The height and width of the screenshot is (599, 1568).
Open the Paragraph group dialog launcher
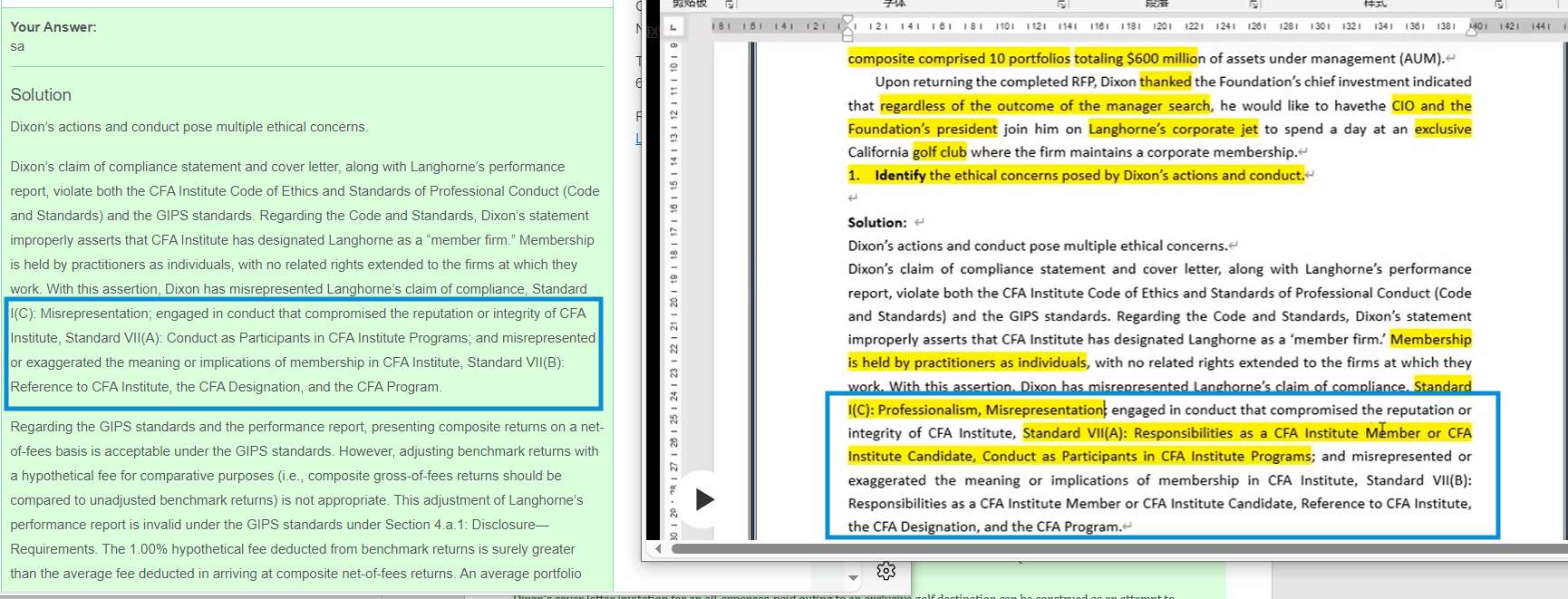[1254, 5]
